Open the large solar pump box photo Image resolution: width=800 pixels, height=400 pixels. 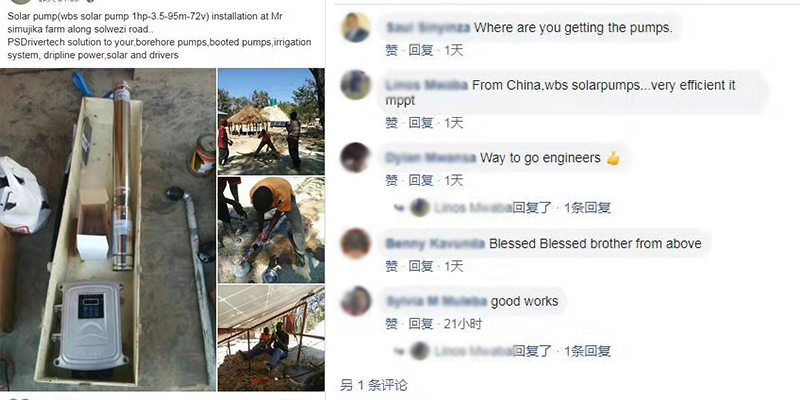pyautogui.click(x=108, y=229)
